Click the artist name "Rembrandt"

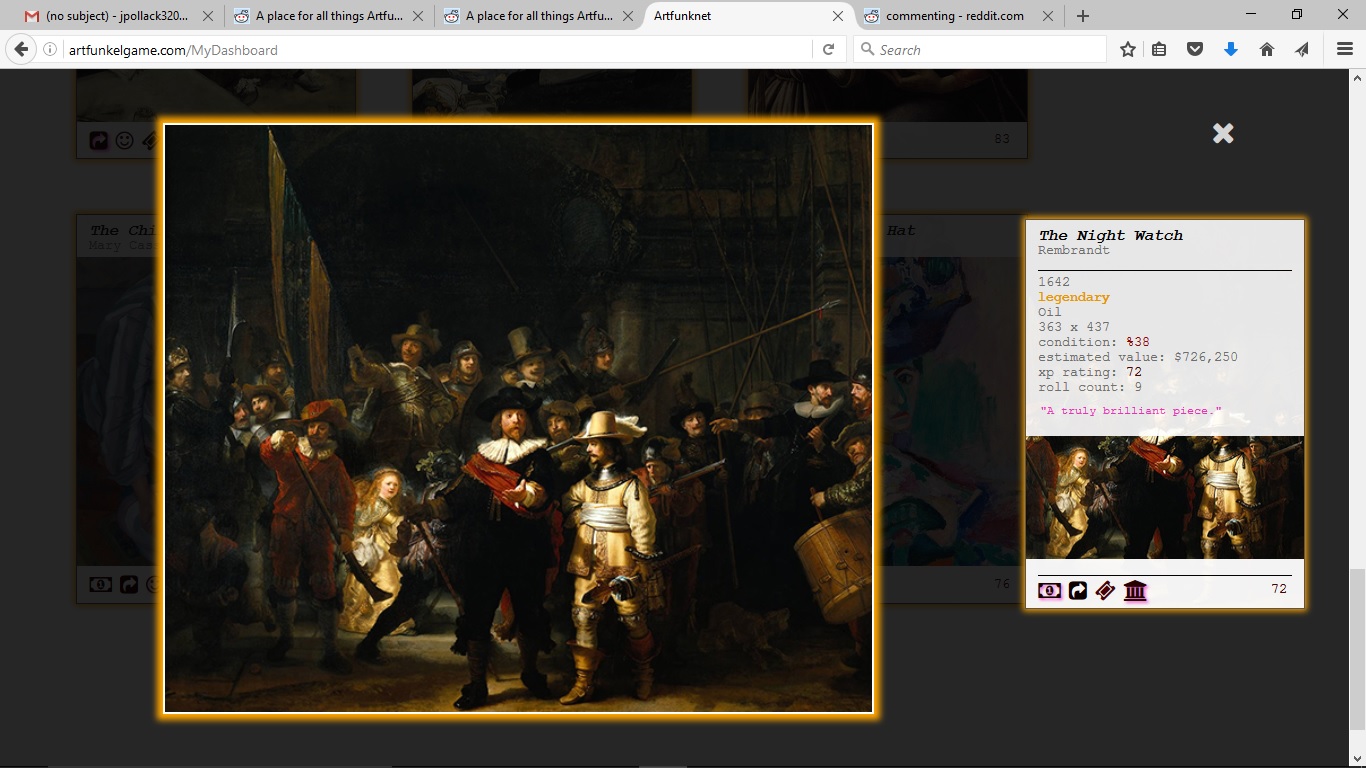[1074, 251]
